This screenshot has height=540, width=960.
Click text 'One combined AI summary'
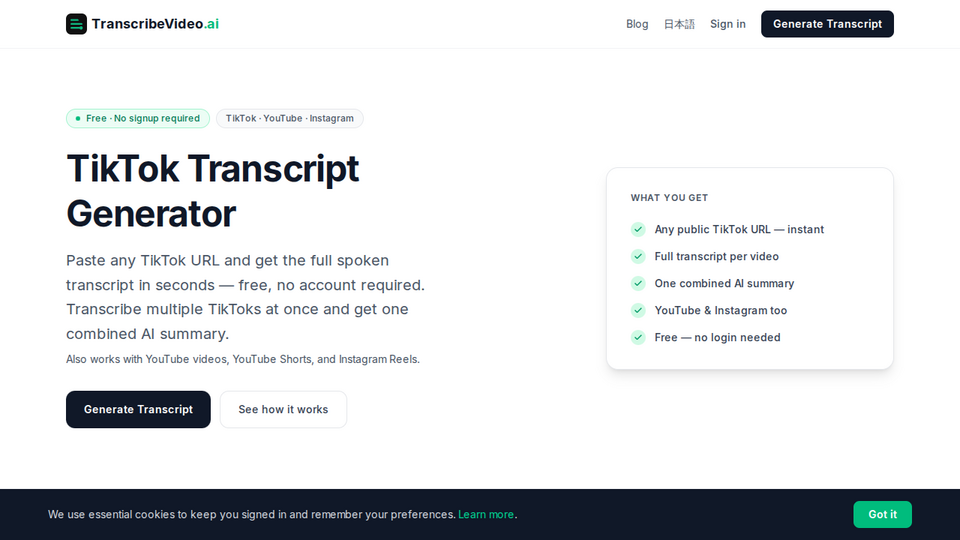pos(724,283)
